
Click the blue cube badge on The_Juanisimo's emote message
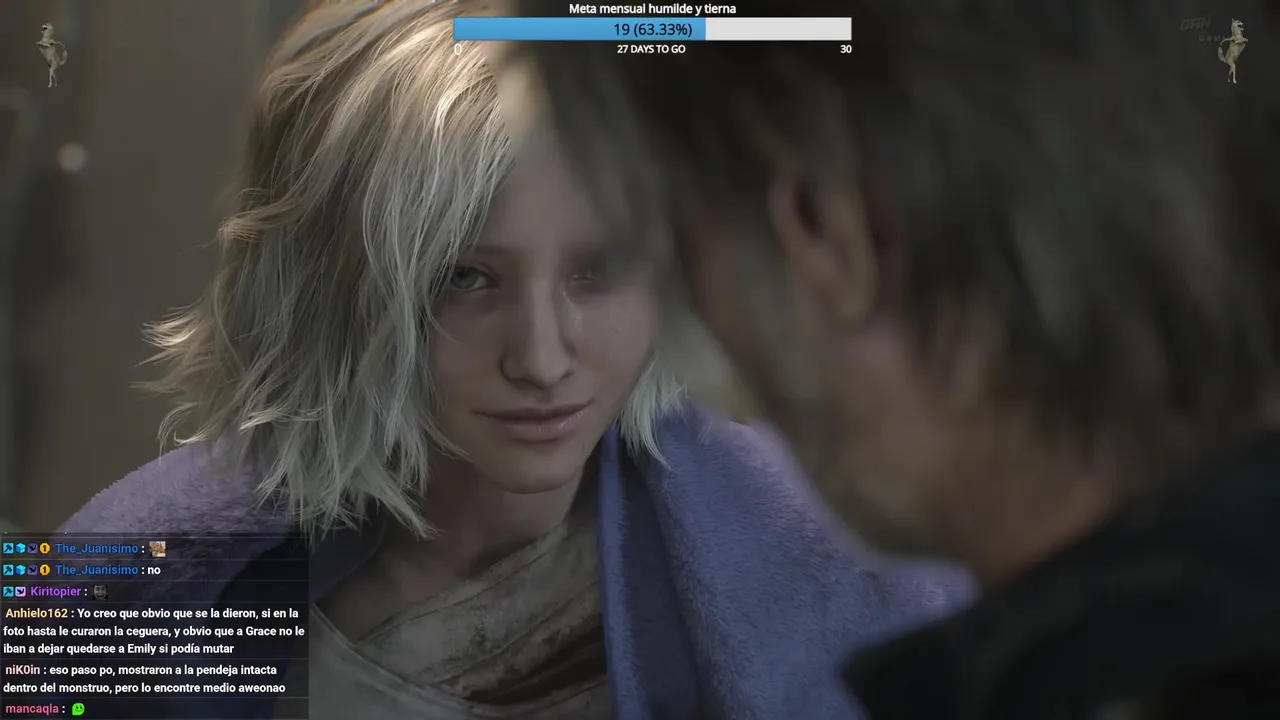pos(20,548)
